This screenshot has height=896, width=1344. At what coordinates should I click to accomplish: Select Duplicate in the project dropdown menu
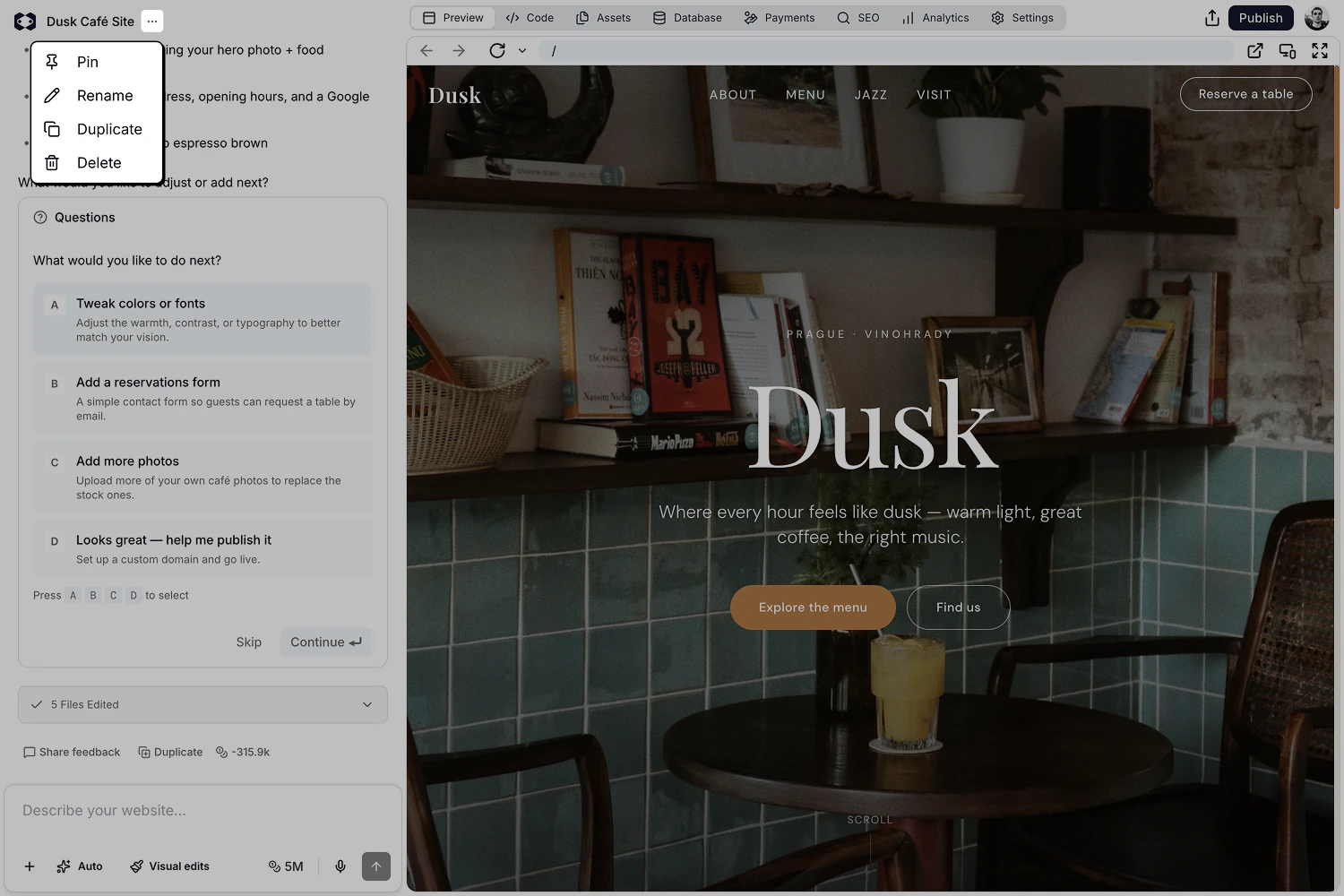click(97, 129)
